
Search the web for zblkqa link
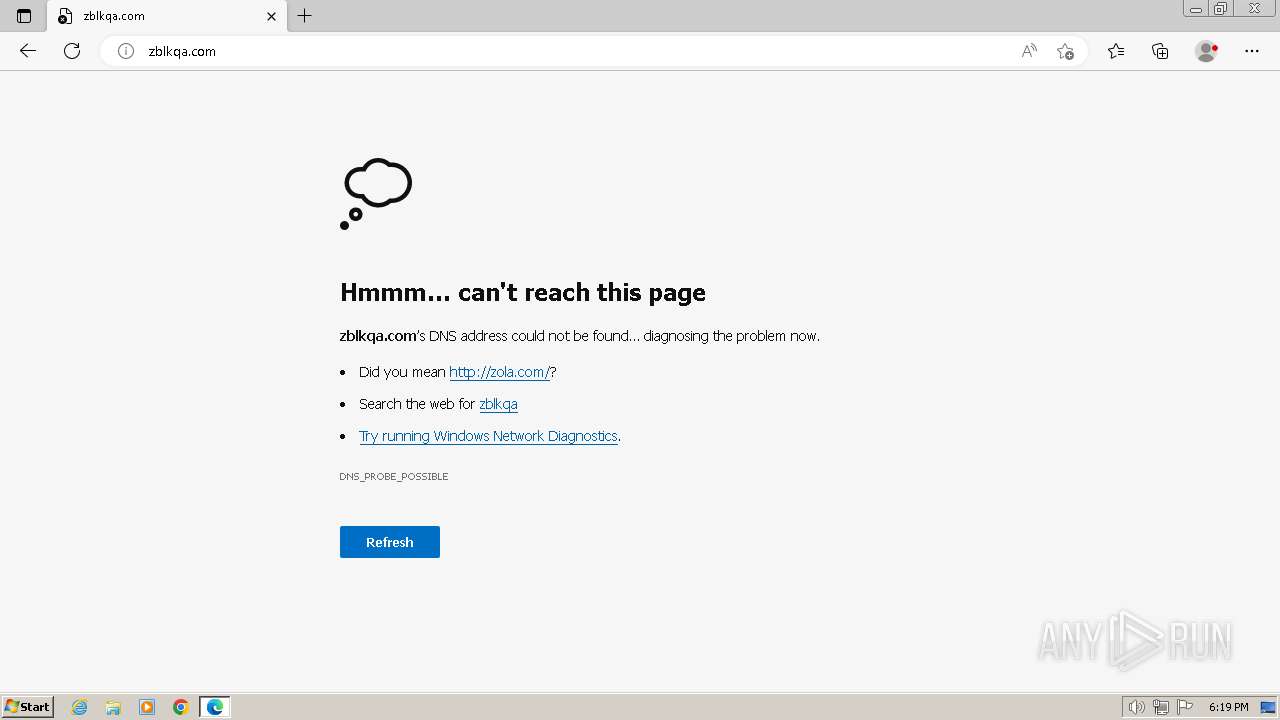[x=498, y=404]
